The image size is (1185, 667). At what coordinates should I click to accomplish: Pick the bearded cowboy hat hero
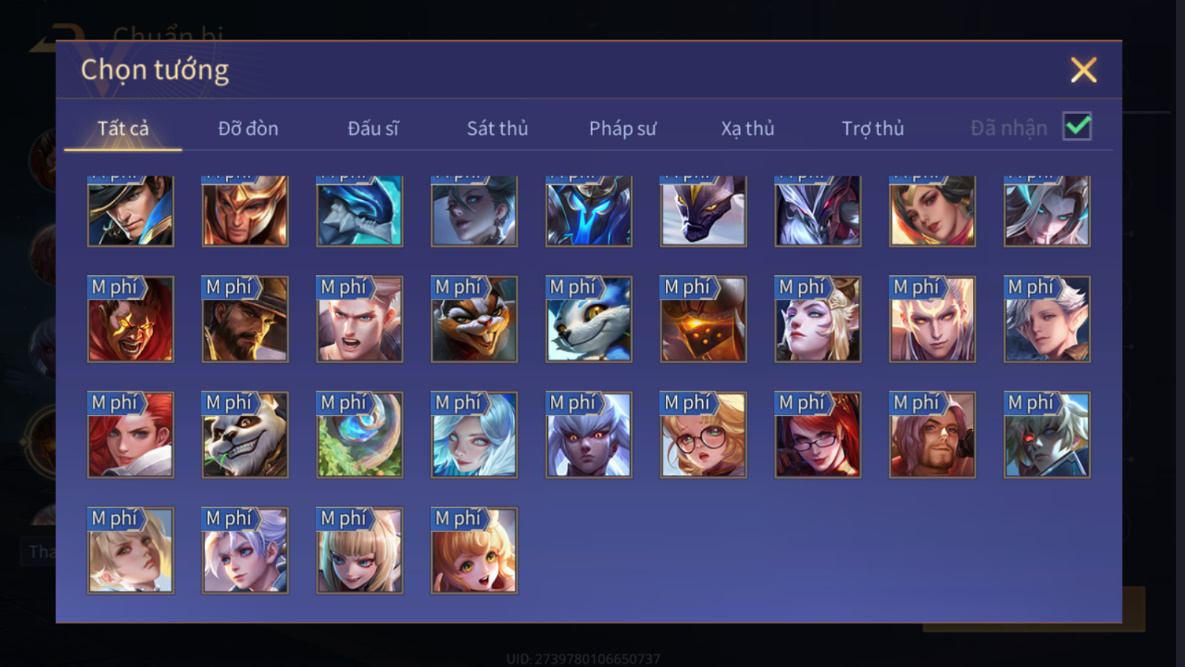click(245, 319)
